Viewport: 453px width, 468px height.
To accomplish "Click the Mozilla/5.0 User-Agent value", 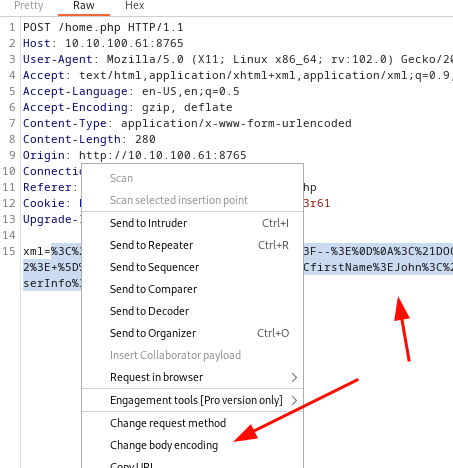I will tap(145, 59).
